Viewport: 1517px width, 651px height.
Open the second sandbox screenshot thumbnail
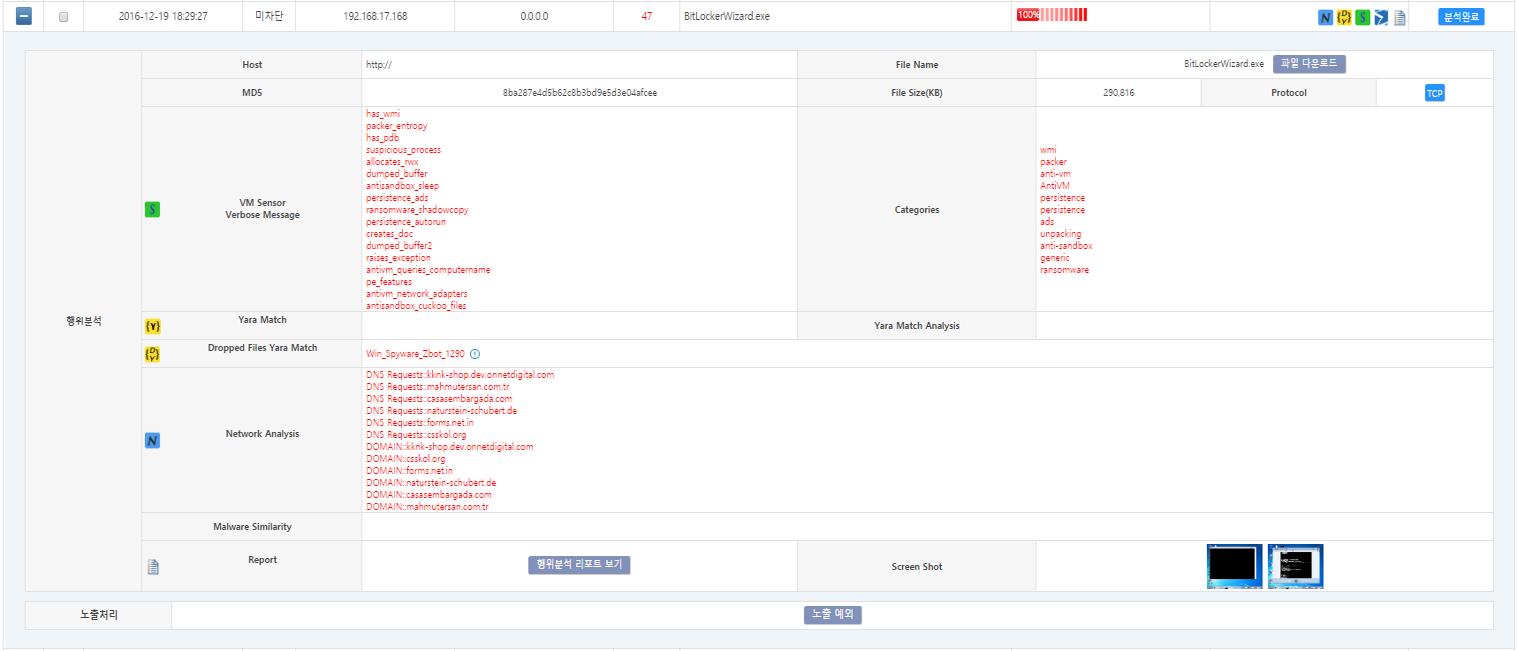[x=1295, y=567]
